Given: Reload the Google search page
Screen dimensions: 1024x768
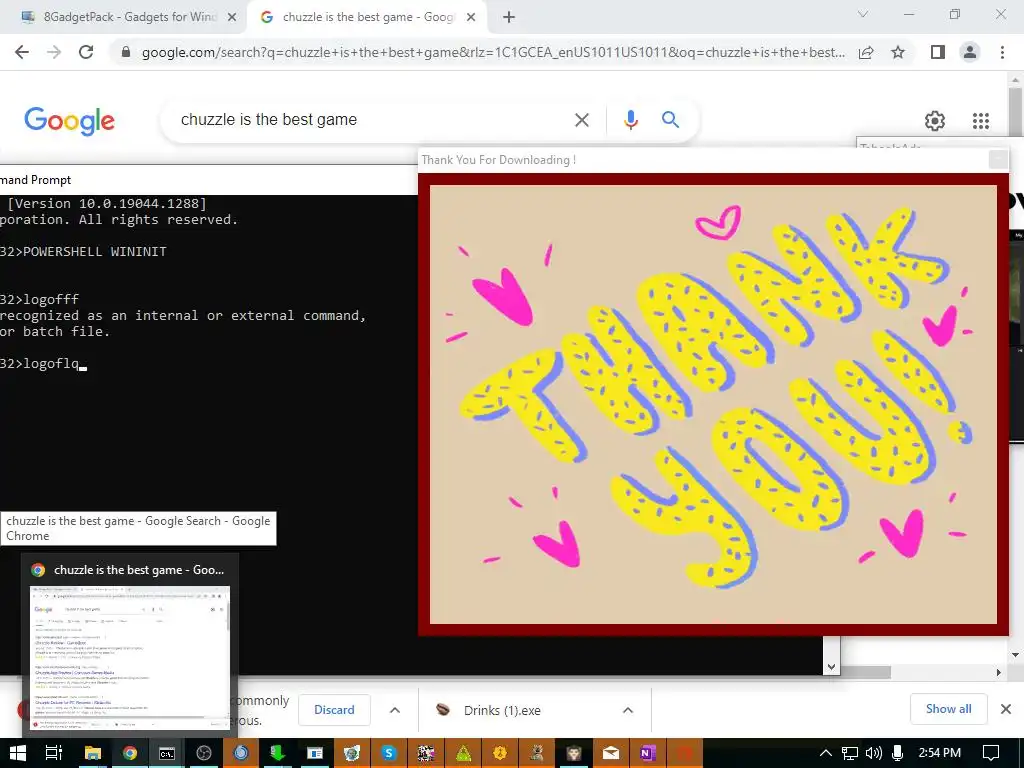Looking at the screenshot, I should pos(86,52).
